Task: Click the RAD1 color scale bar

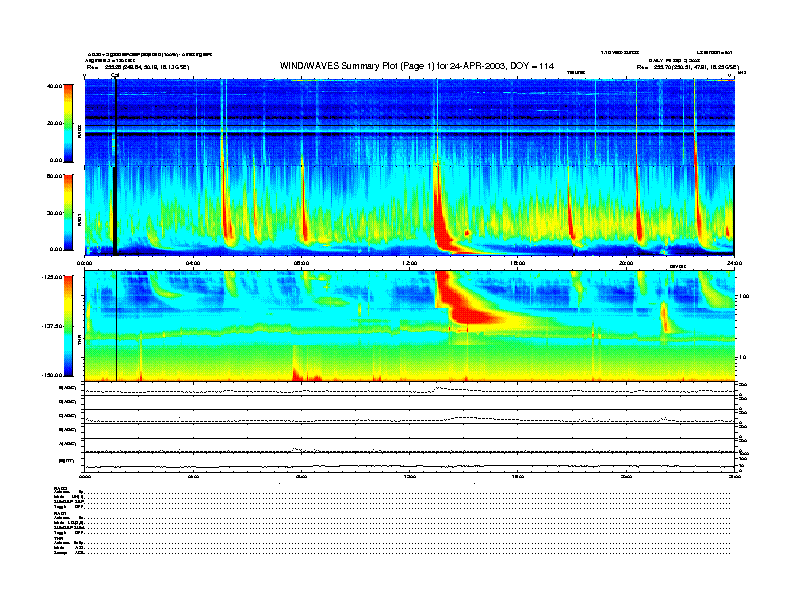Action: [68, 212]
